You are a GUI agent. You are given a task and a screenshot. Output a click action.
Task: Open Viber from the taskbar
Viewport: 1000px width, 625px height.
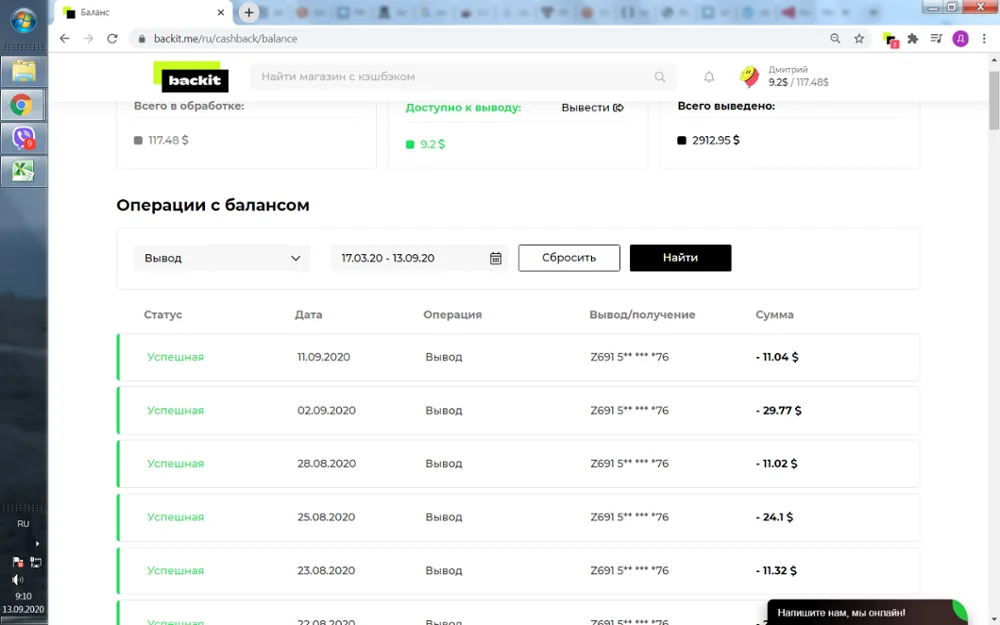point(24,138)
